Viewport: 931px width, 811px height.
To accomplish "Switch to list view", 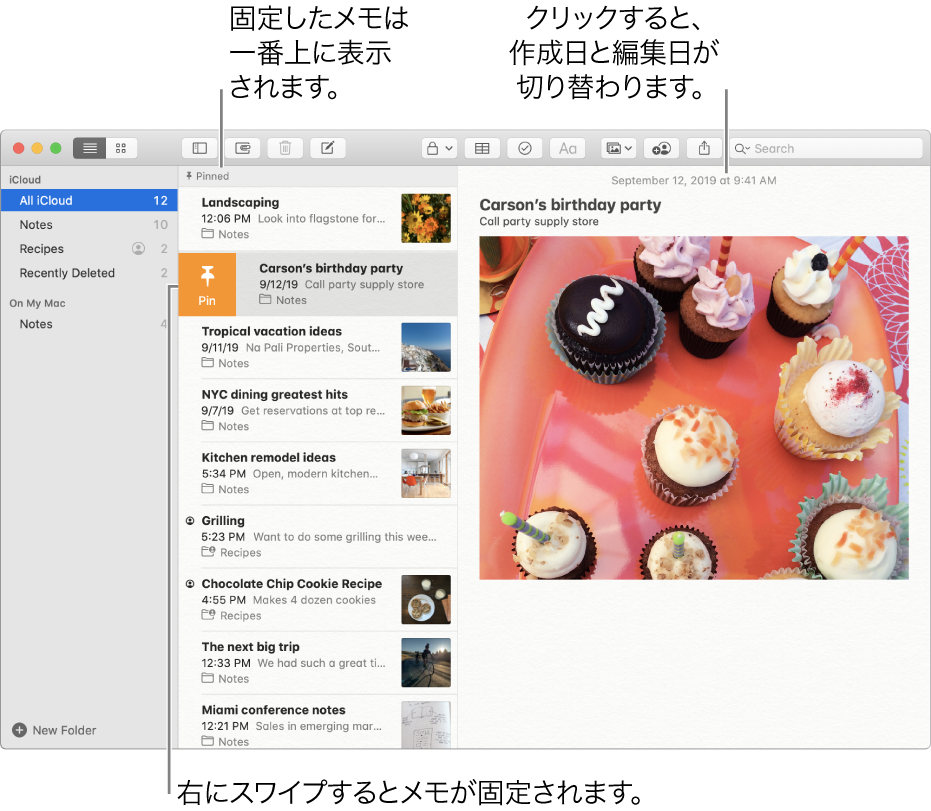I will click(x=90, y=148).
